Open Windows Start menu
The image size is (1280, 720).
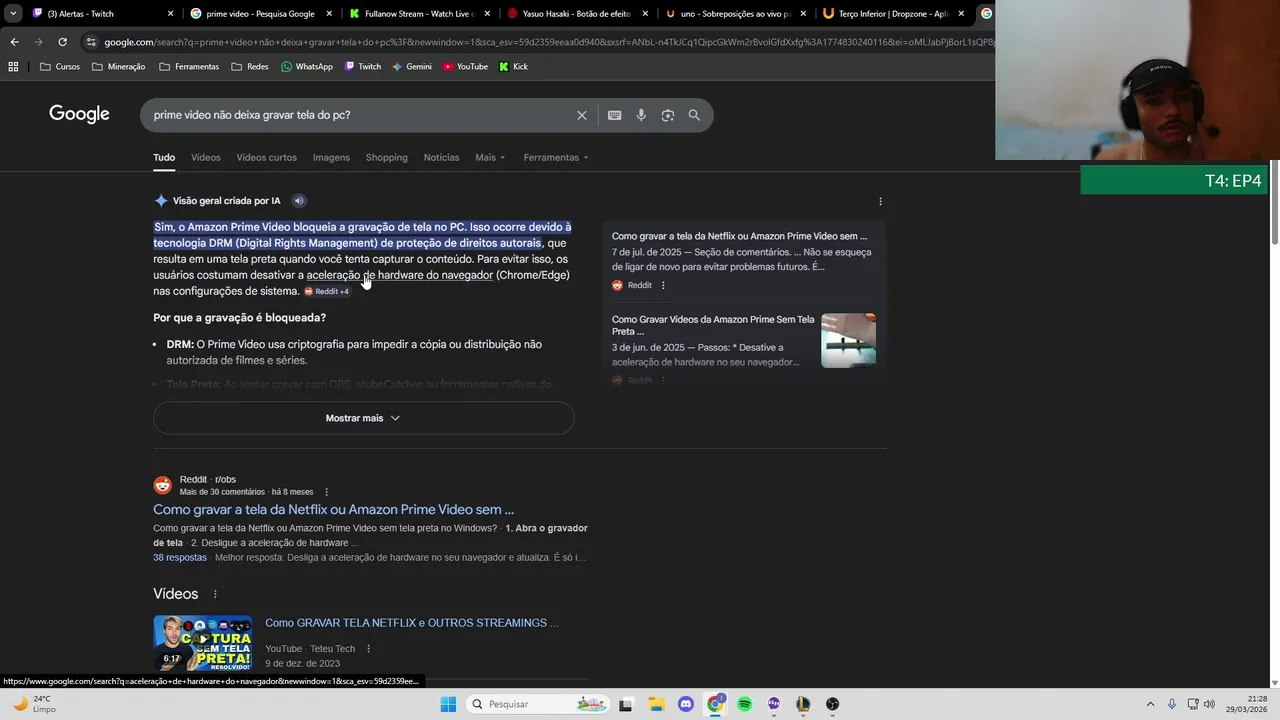[x=448, y=704]
